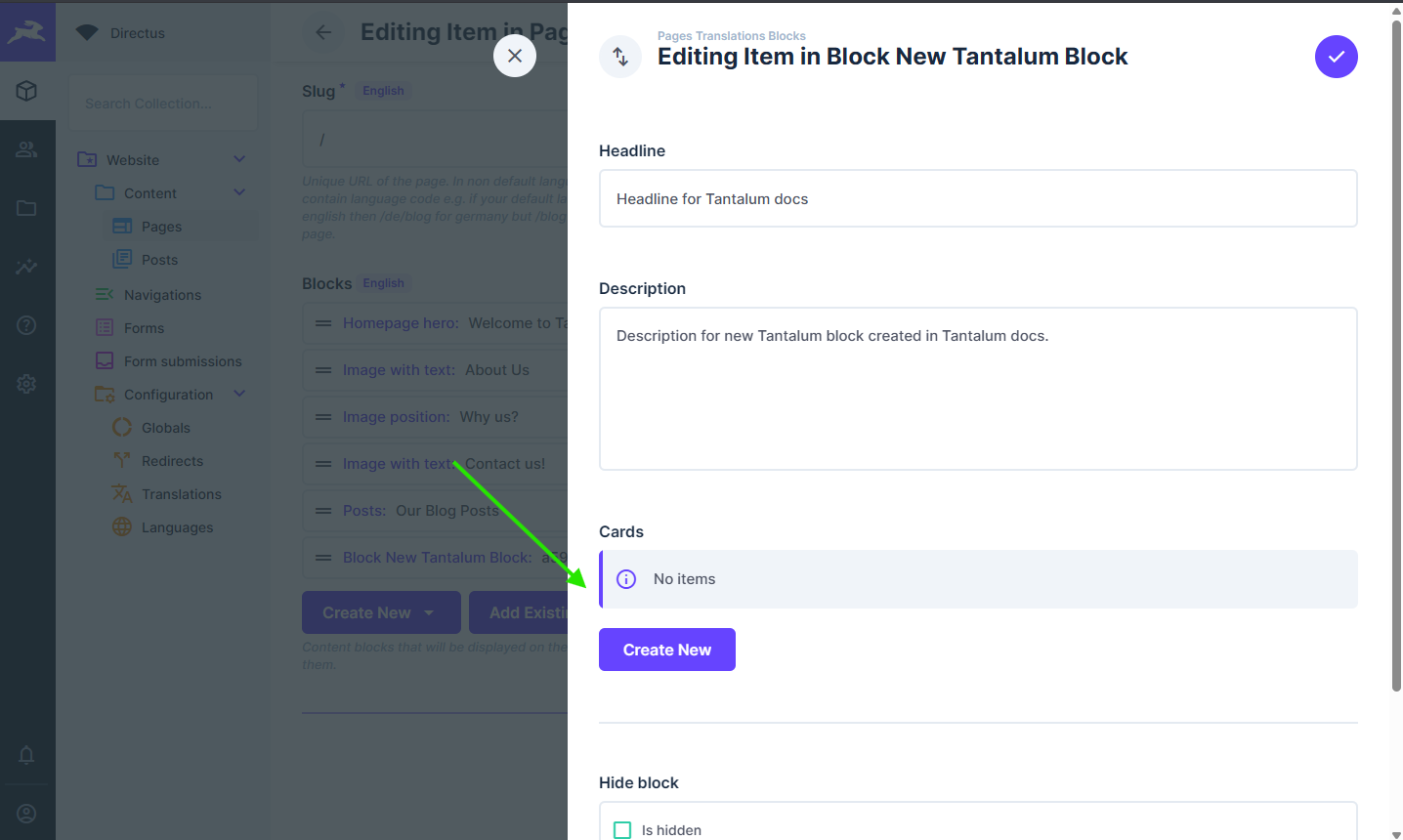Open the Translations collection
The height and width of the screenshot is (840, 1403).
pyautogui.click(x=181, y=494)
